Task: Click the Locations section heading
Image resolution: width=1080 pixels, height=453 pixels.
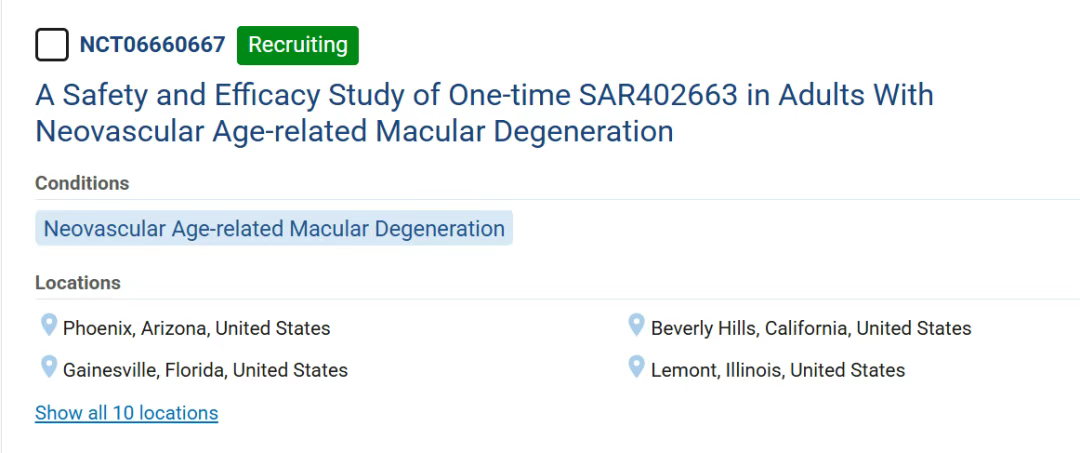Action: click(x=78, y=283)
